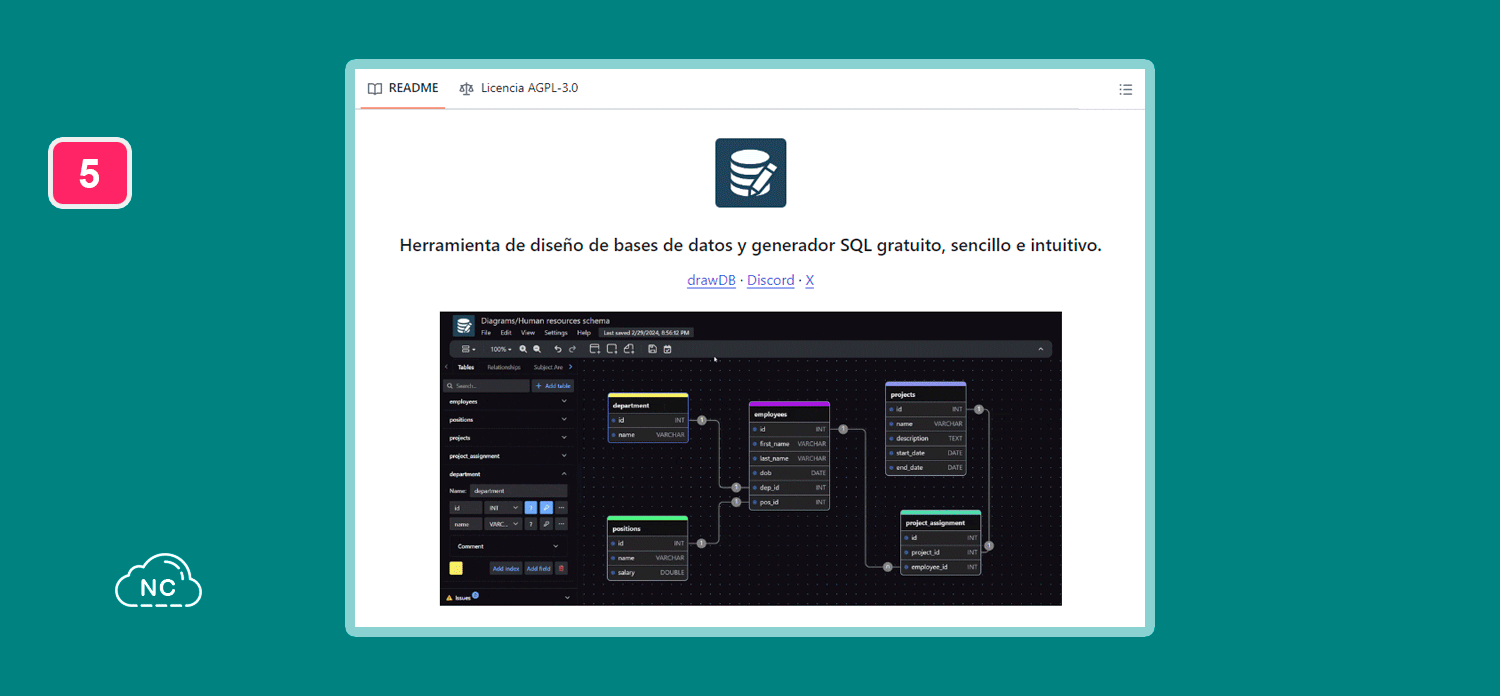The width and height of the screenshot is (1500, 696).
Task: Click the red delete table trash icon
Action: tap(561, 568)
